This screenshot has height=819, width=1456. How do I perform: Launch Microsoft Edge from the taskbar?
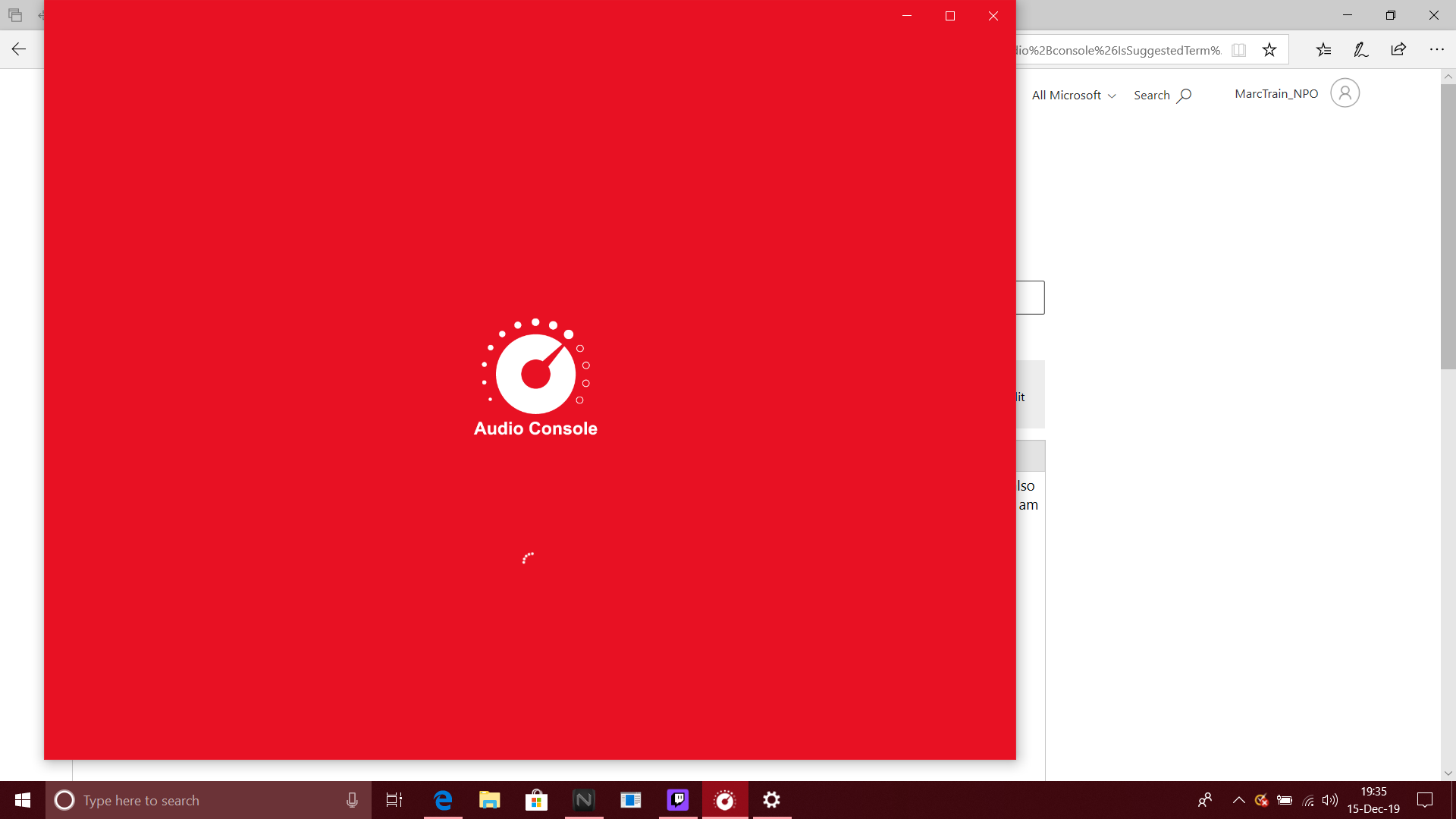point(443,800)
